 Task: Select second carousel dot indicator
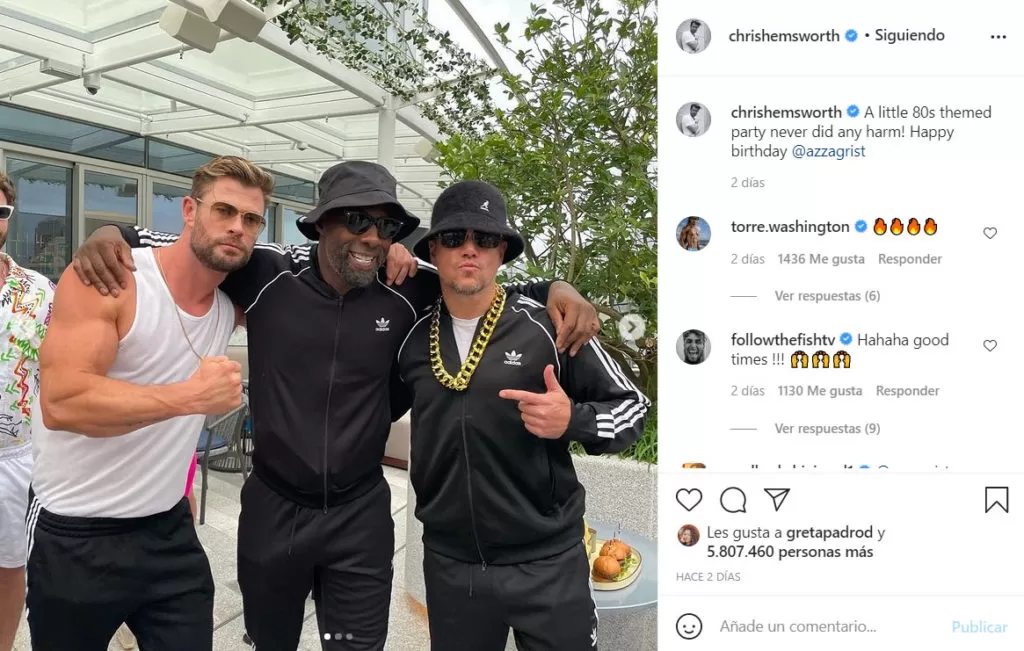click(x=338, y=636)
